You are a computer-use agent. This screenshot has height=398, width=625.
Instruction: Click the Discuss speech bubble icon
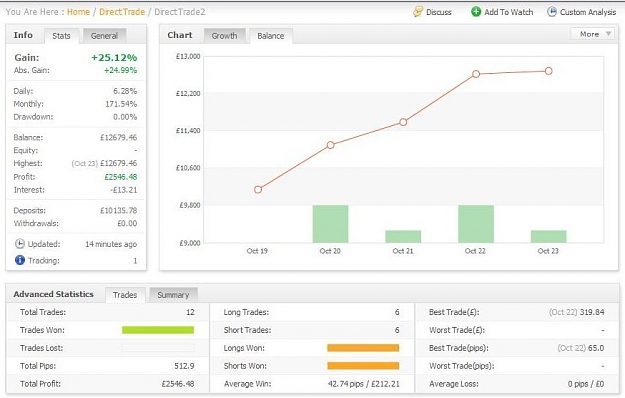tap(418, 12)
